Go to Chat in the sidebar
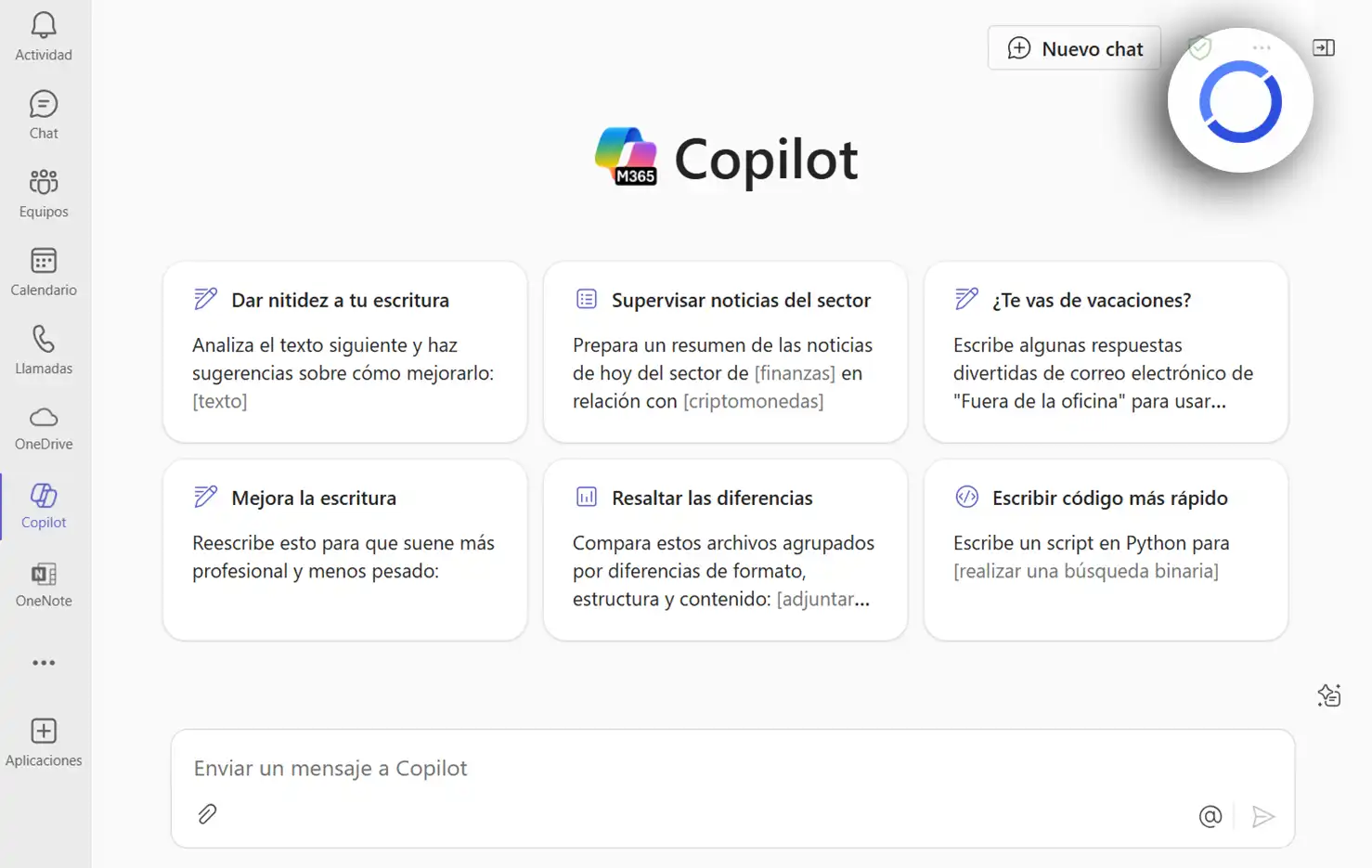 tap(44, 115)
